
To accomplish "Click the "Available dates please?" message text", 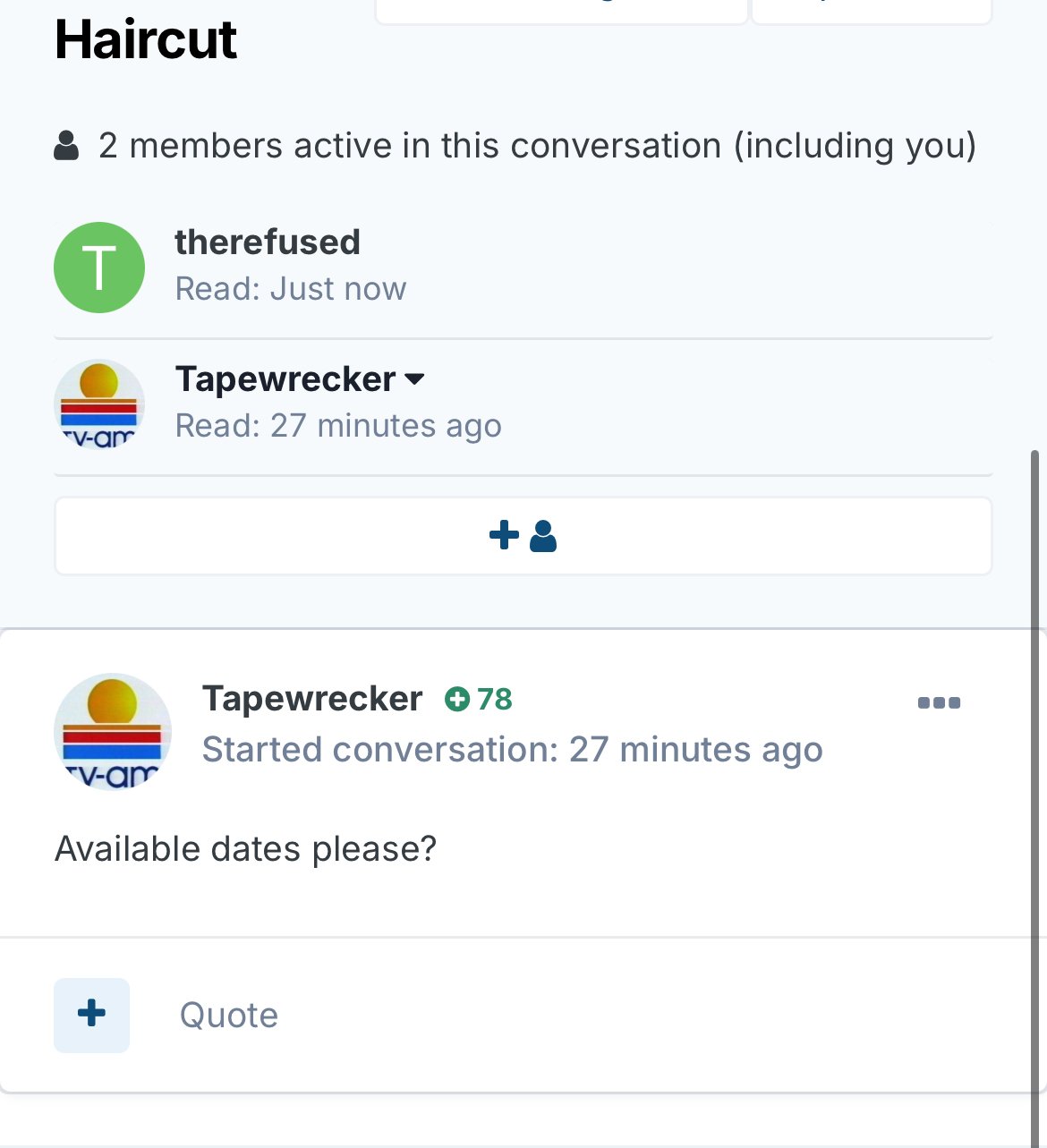I will click(x=246, y=848).
